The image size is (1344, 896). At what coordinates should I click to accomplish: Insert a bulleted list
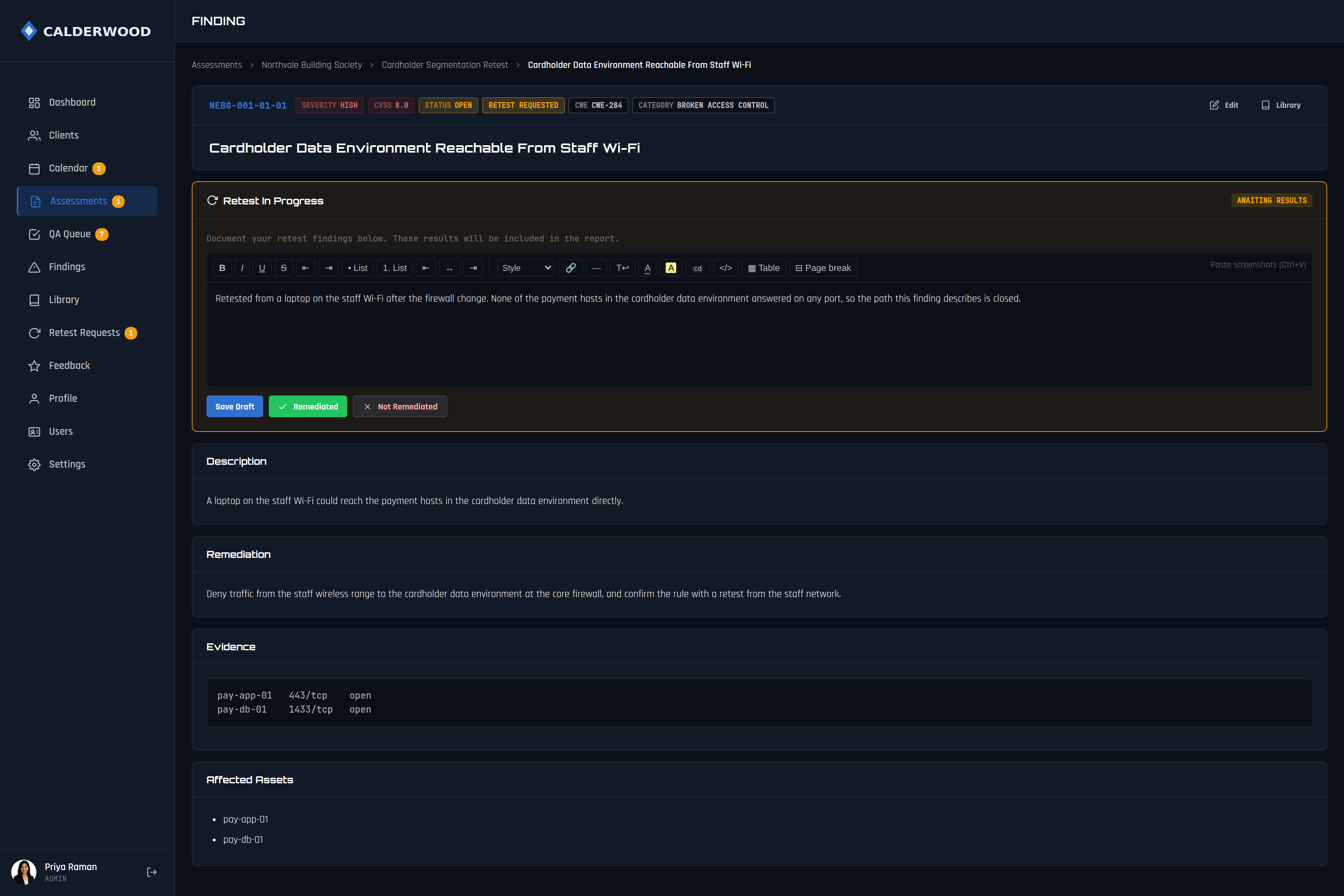[x=358, y=268]
